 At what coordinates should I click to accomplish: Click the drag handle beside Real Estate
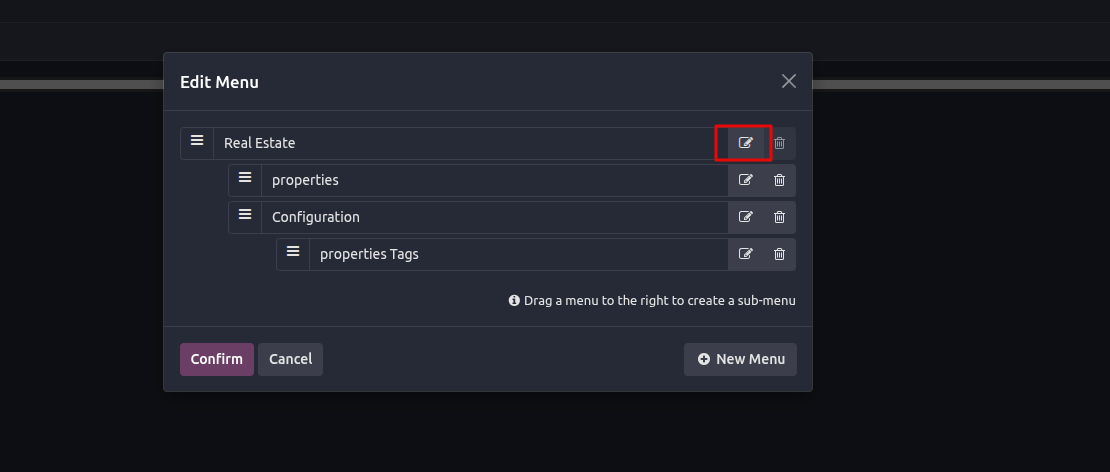click(197, 141)
